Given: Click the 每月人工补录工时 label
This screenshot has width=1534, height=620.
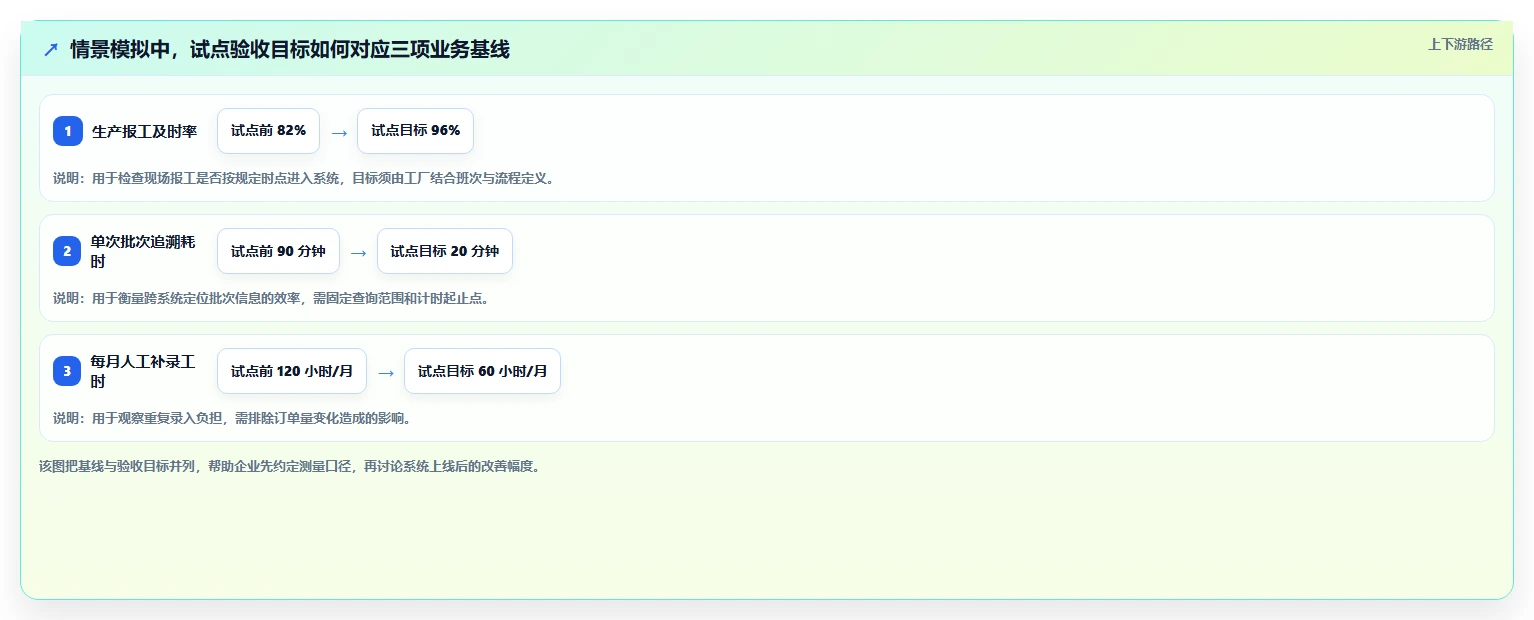Looking at the screenshot, I should pos(144,371).
